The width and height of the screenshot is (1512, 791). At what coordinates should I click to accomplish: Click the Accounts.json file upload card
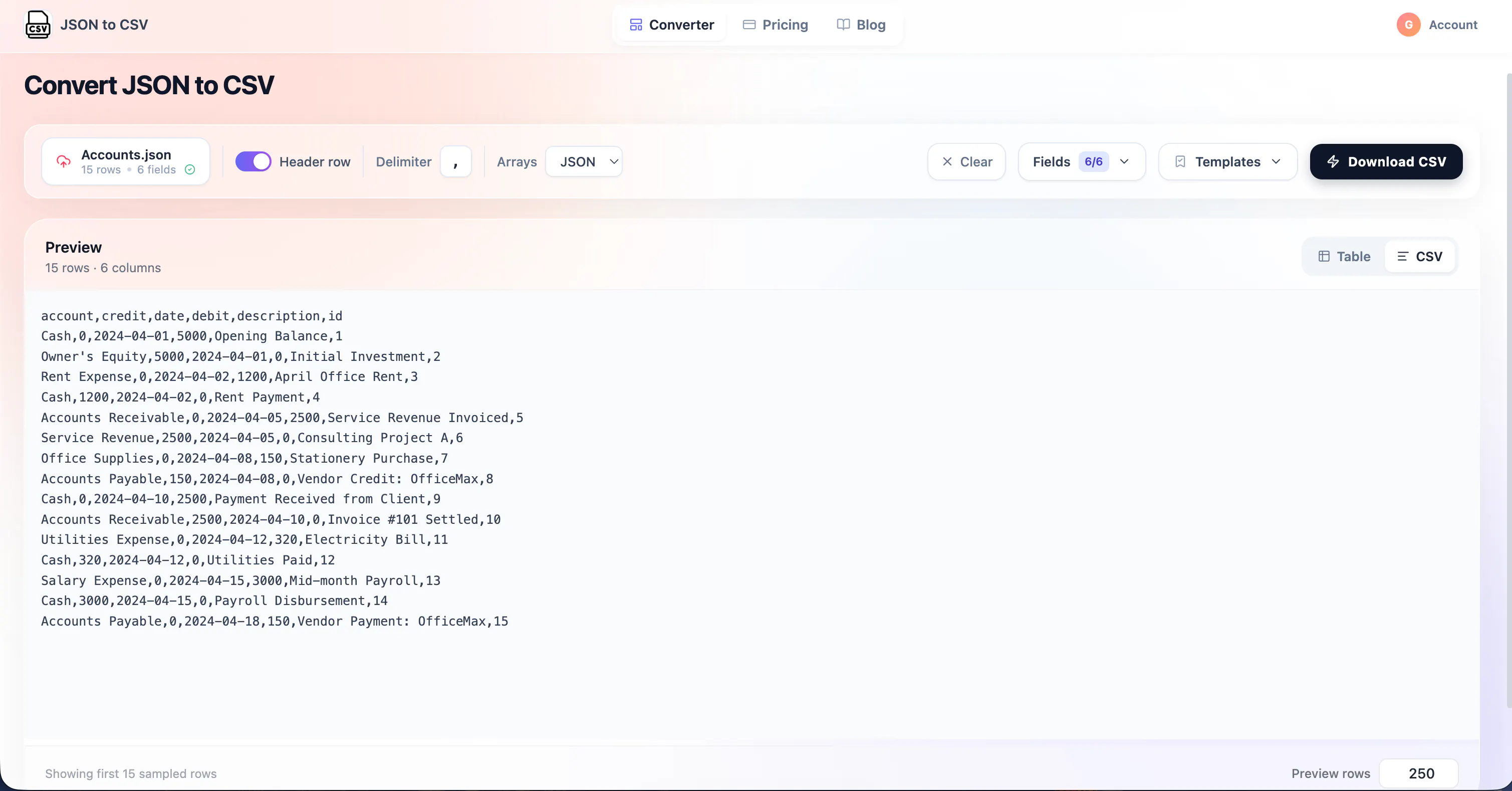point(126,161)
